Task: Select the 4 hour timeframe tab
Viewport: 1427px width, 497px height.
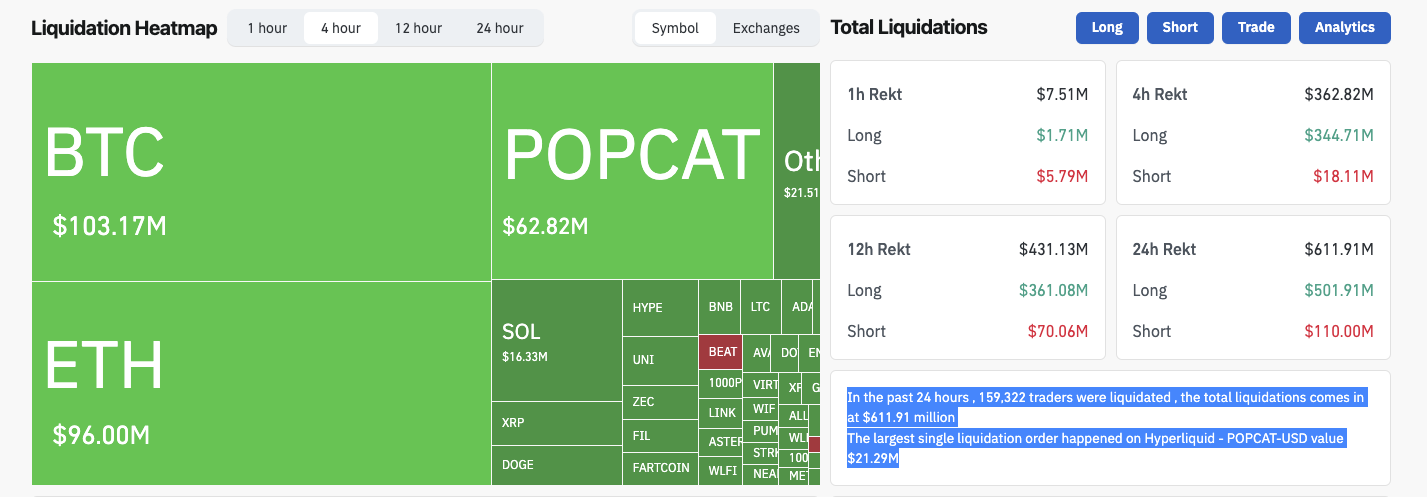Action: pyautogui.click(x=341, y=28)
